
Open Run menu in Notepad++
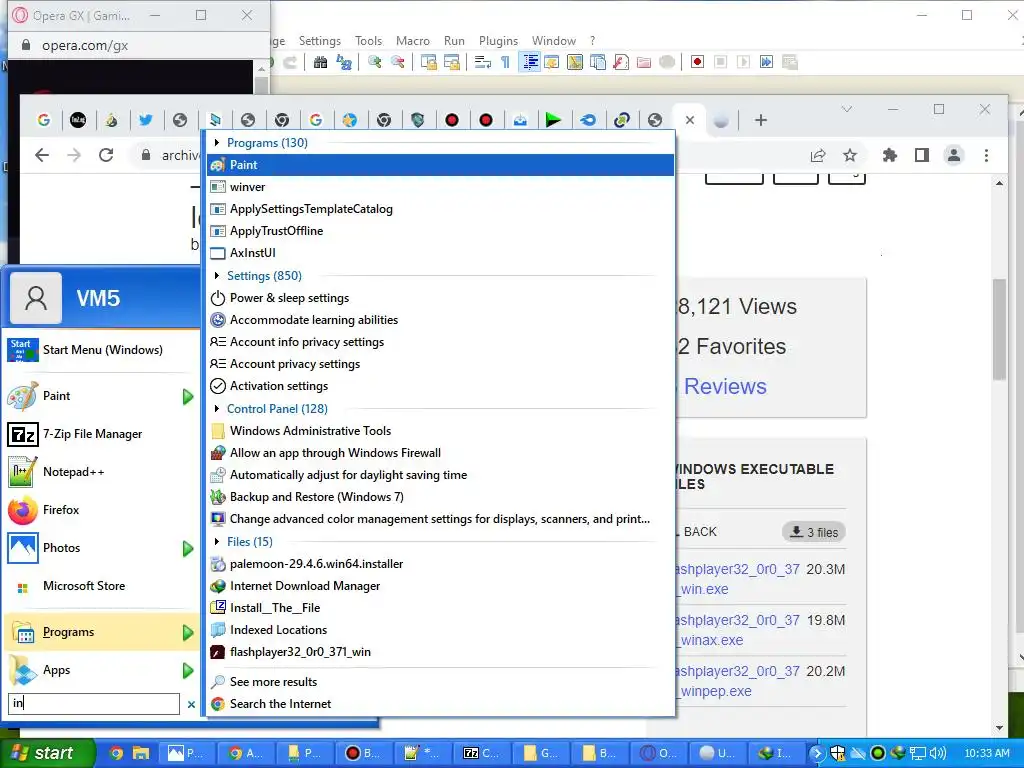point(454,40)
